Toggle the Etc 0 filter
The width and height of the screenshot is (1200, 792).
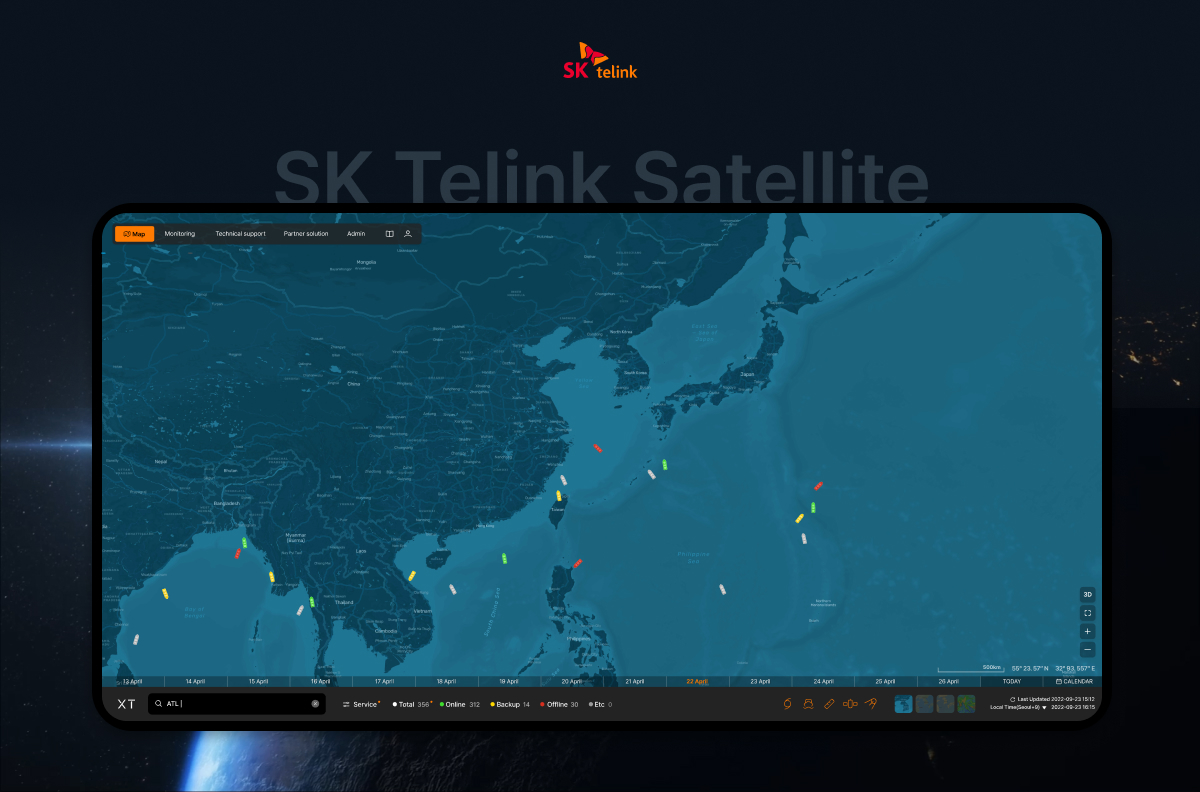pos(600,704)
